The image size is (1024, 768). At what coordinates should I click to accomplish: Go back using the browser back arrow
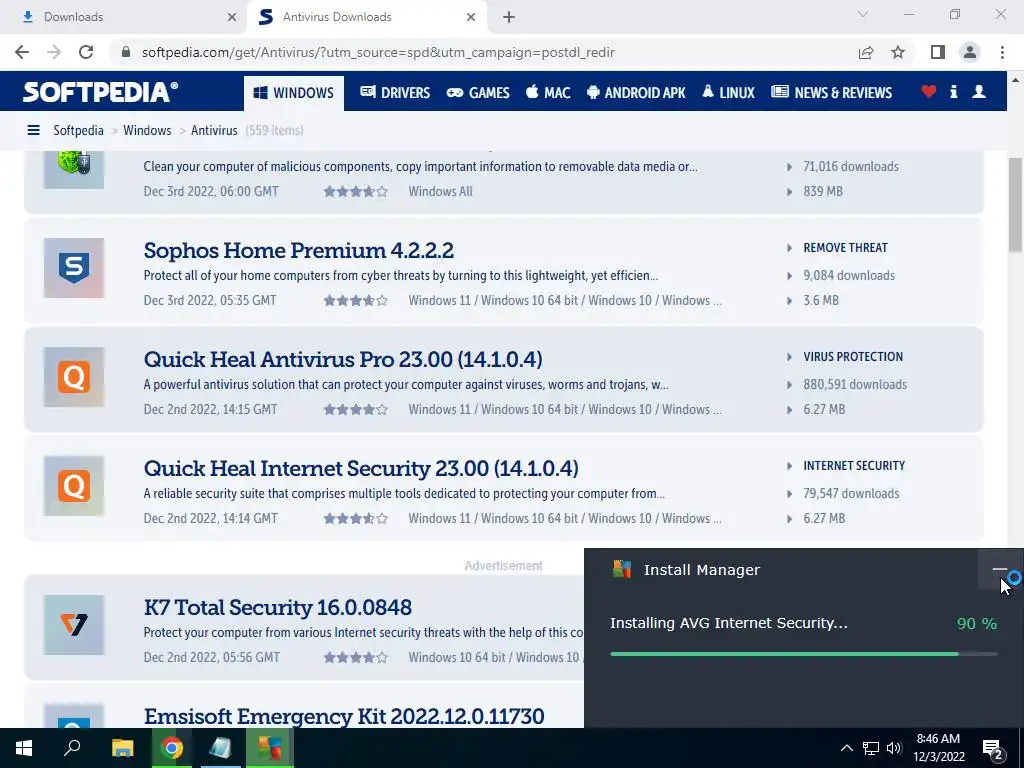(x=22, y=52)
